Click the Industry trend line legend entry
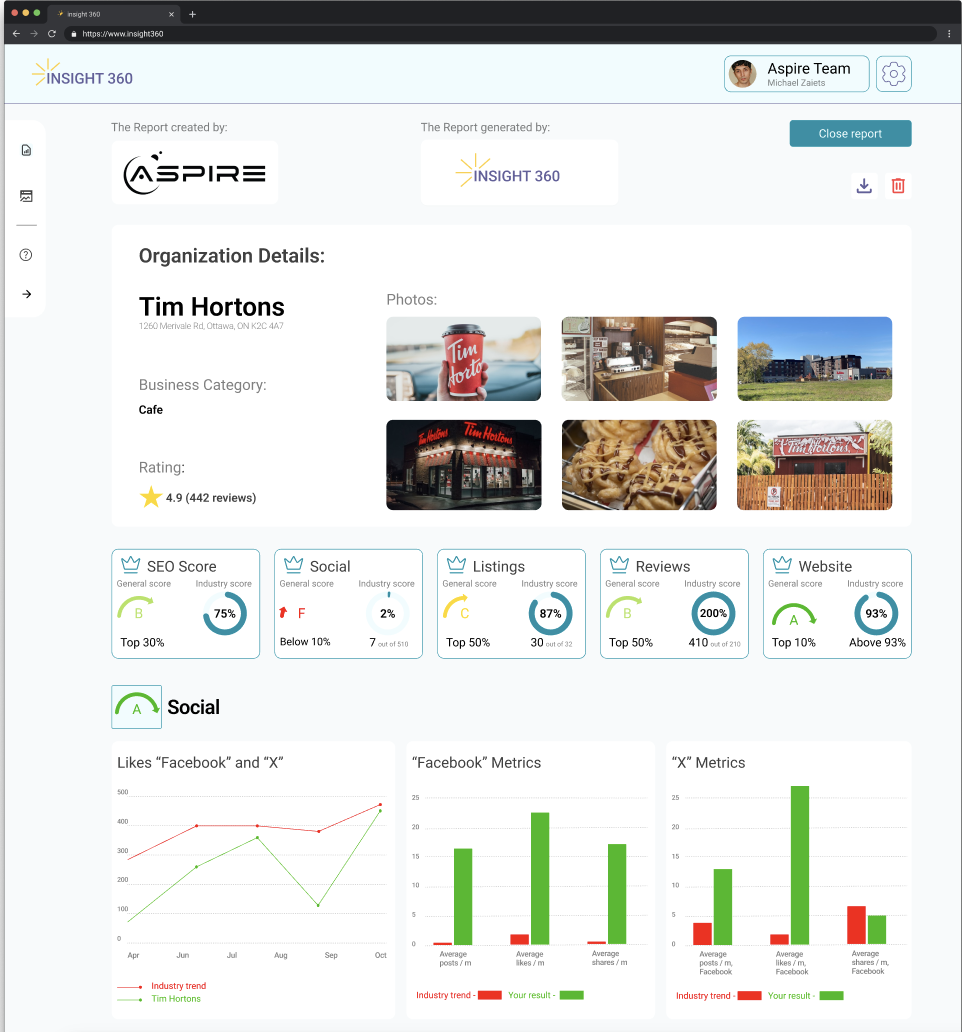Image resolution: width=962 pixels, height=1032 pixels. coord(162,986)
